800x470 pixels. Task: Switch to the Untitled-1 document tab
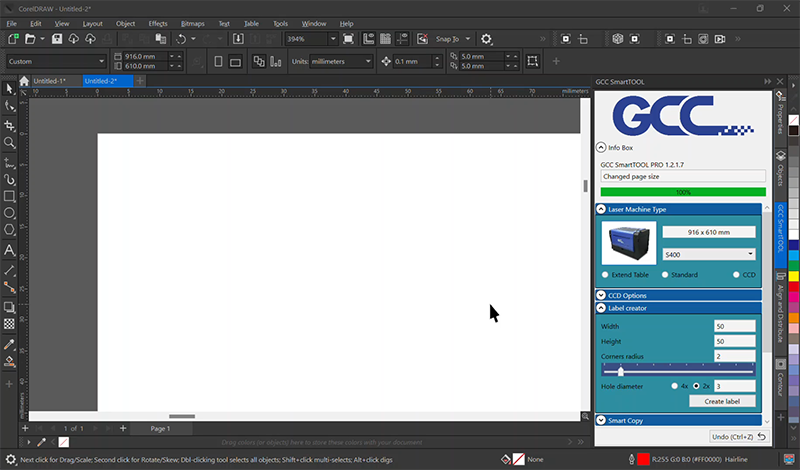(x=49, y=81)
